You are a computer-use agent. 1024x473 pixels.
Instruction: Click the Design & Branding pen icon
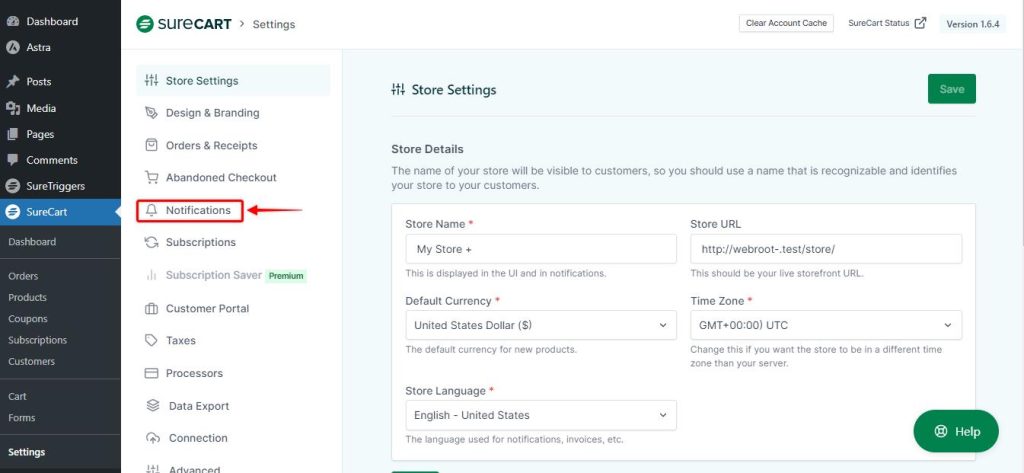point(152,113)
